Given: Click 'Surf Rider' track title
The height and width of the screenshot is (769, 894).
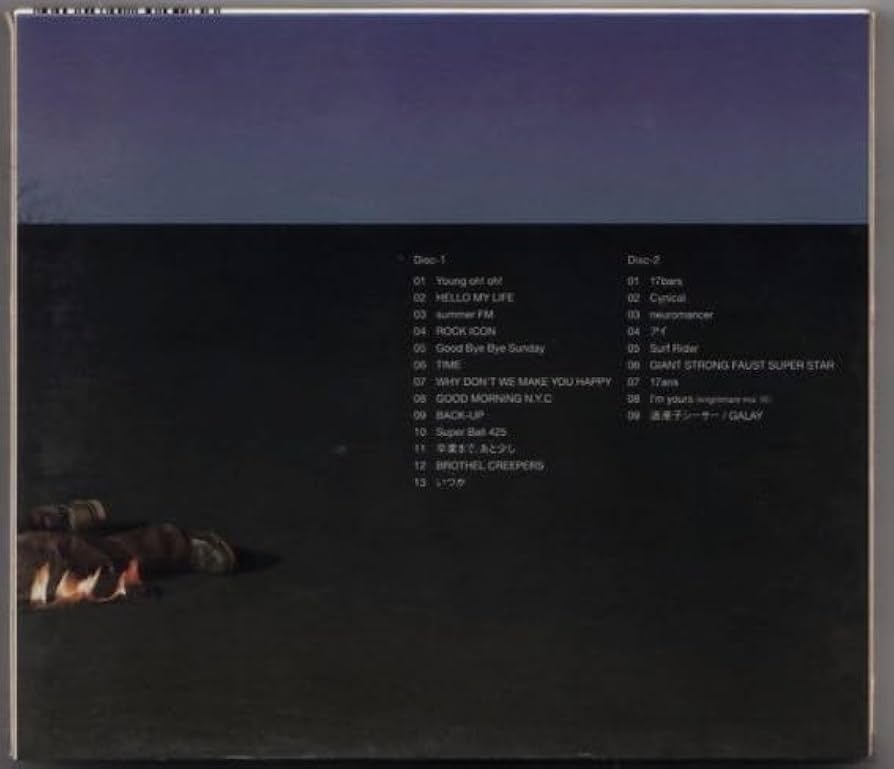Looking at the screenshot, I should [673, 348].
